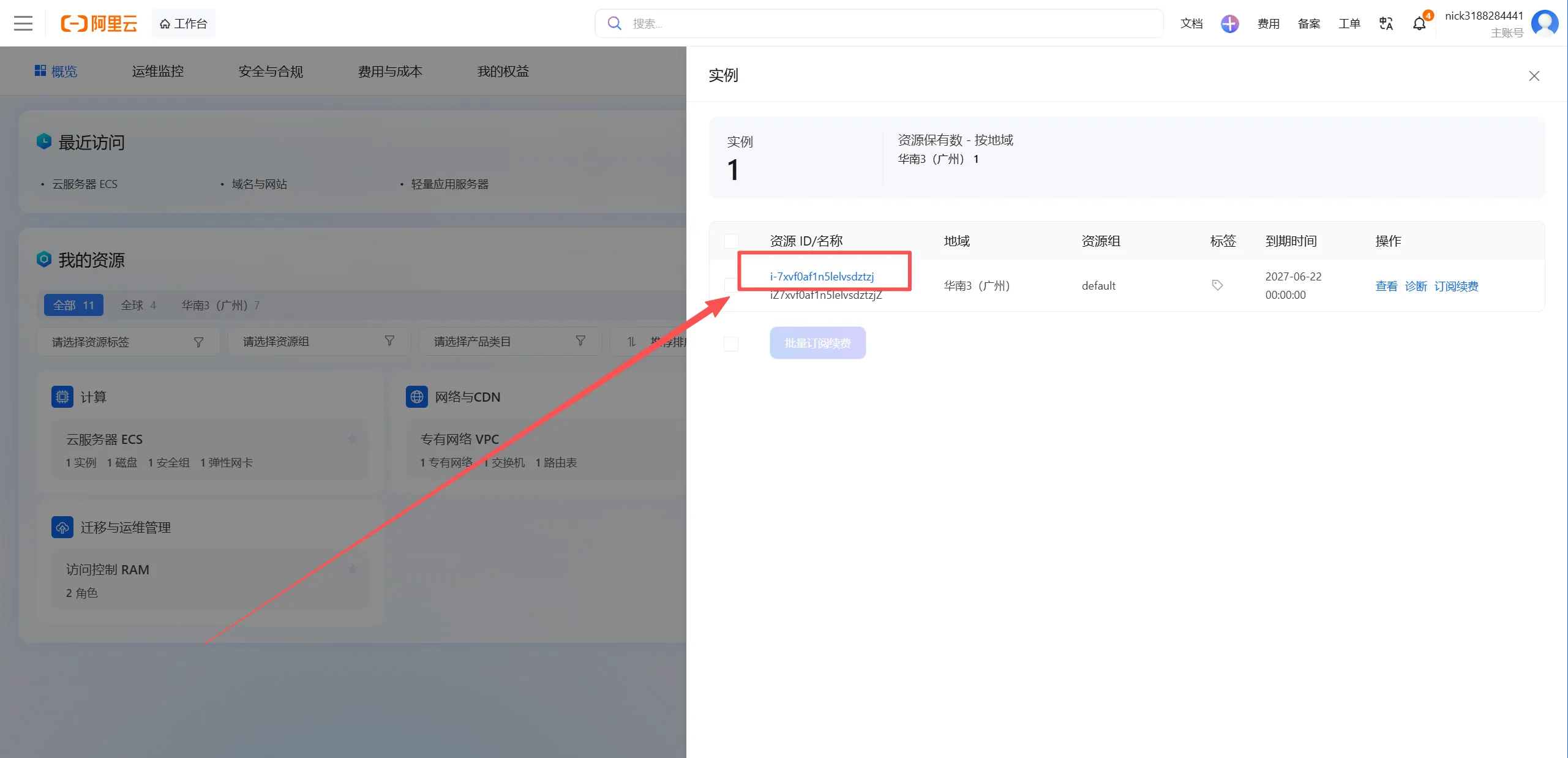The image size is (1568, 758).
Task: Toggle checkbox beside batch renew button
Action: coord(731,343)
